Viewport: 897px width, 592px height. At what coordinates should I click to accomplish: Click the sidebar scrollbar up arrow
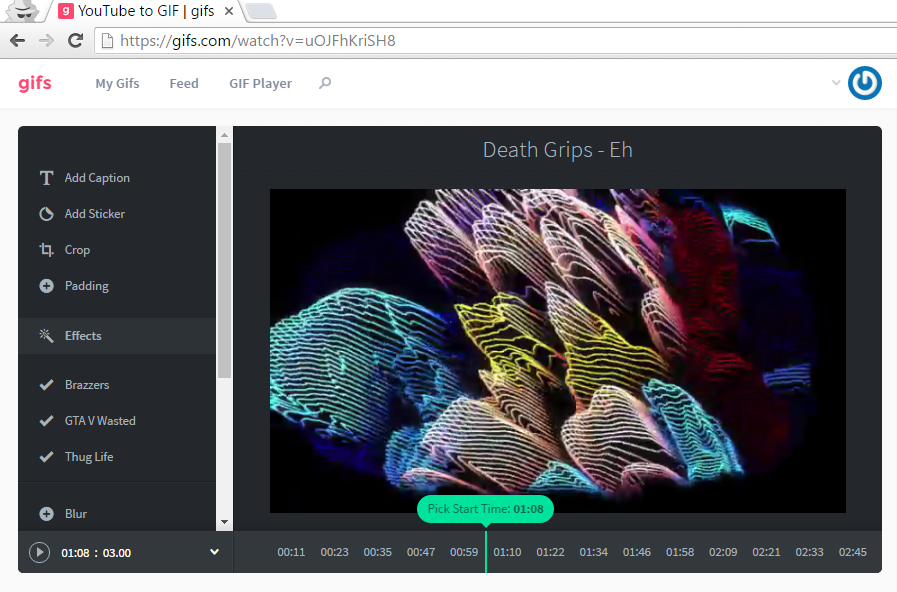224,135
